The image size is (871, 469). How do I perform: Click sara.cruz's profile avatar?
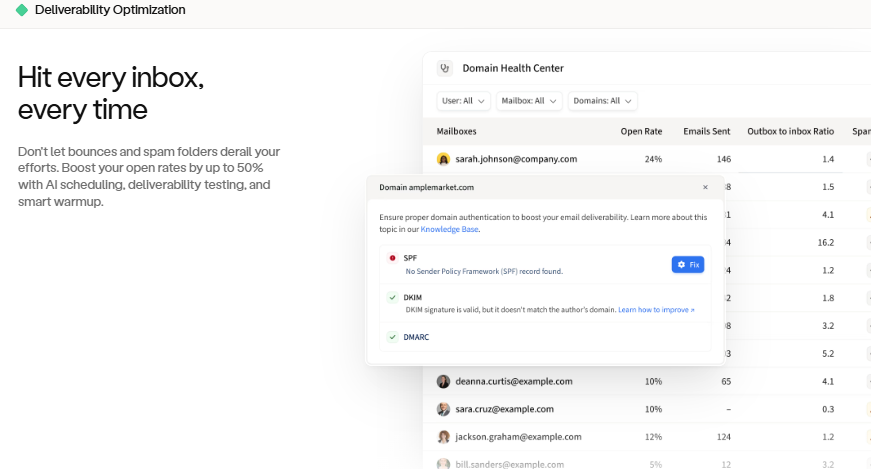click(444, 409)
